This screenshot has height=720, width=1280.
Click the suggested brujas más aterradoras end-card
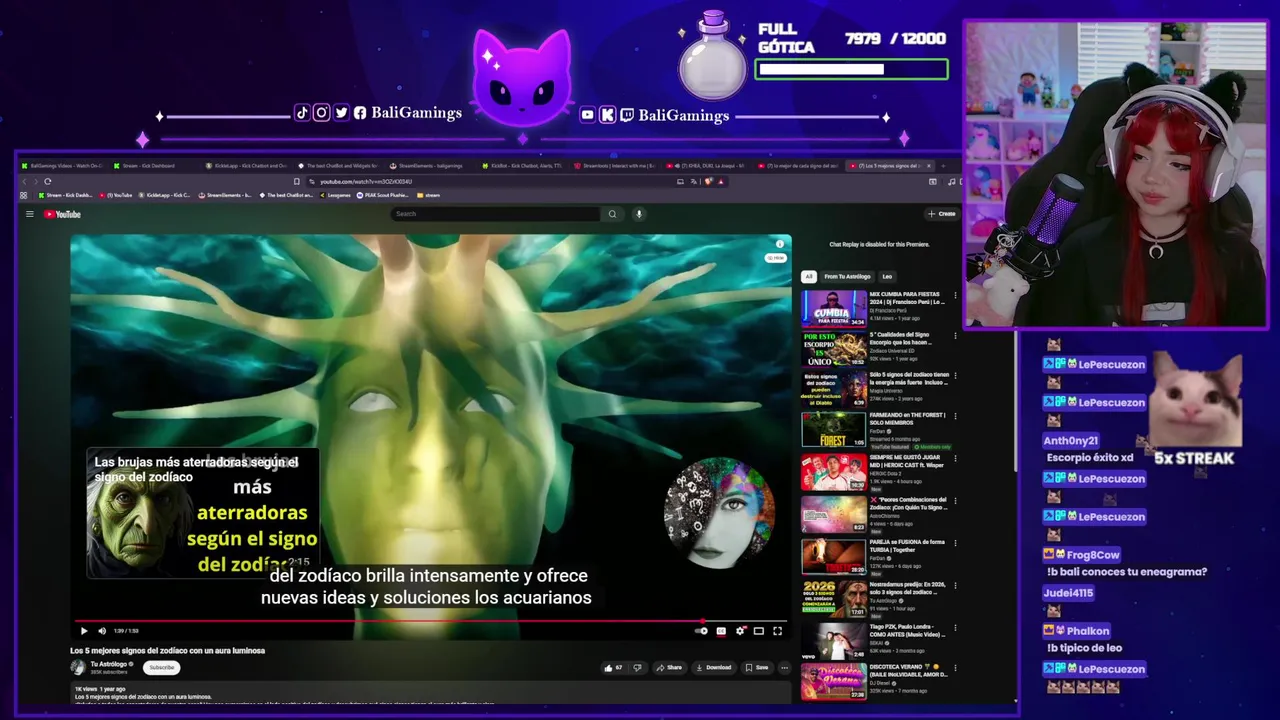click(203, 514)
